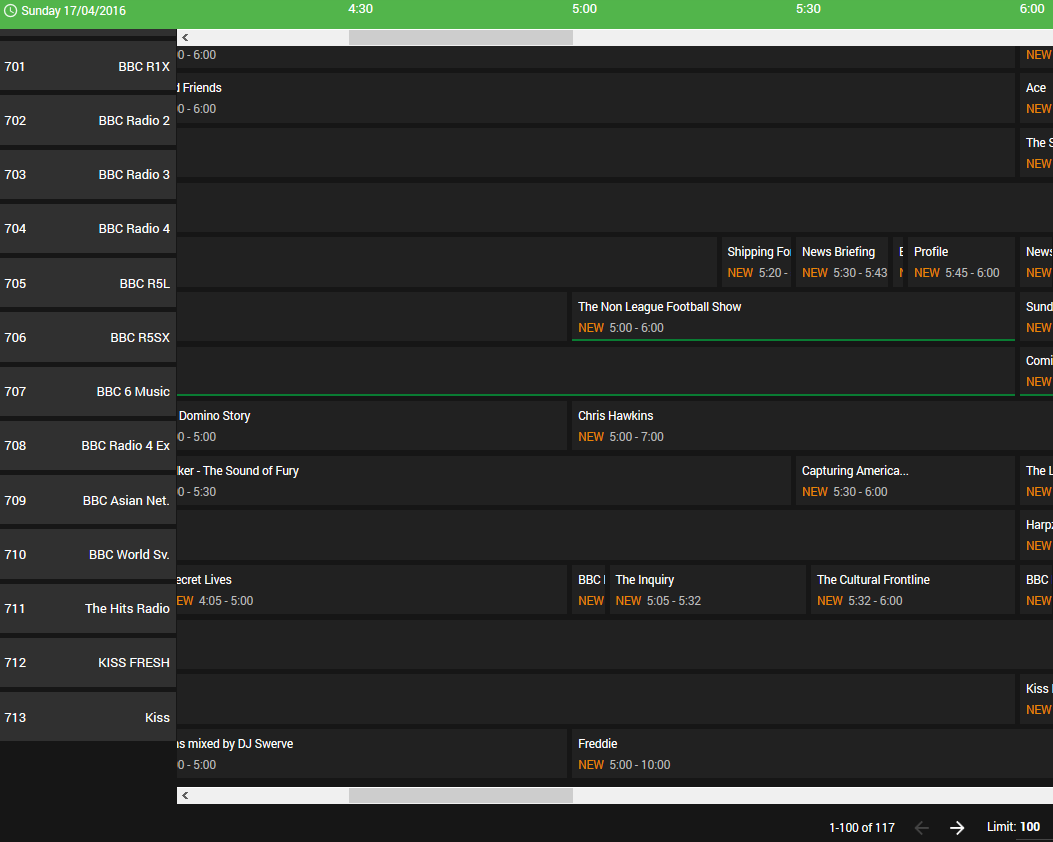Select channel 708 BBC Radio 4 Ex
Image resolution: width=1053 pixels, height=842 pixels.
(x=88, y=445)
